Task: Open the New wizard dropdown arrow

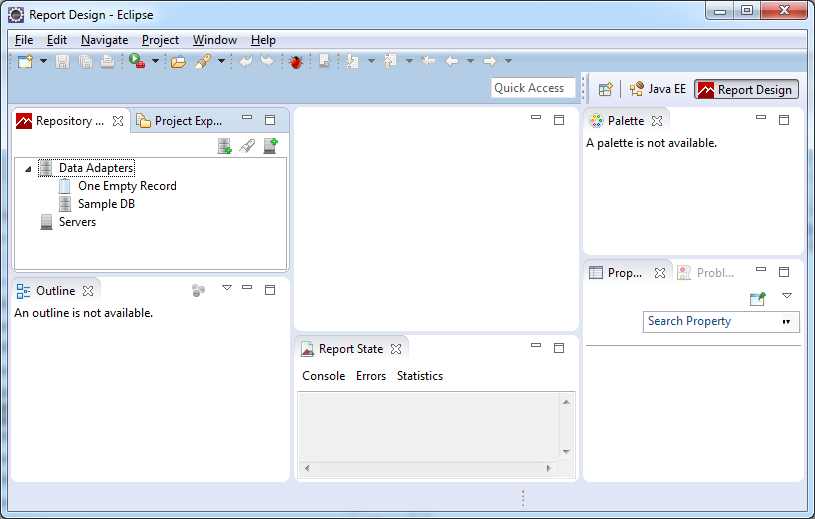Action: pos(44,61)
